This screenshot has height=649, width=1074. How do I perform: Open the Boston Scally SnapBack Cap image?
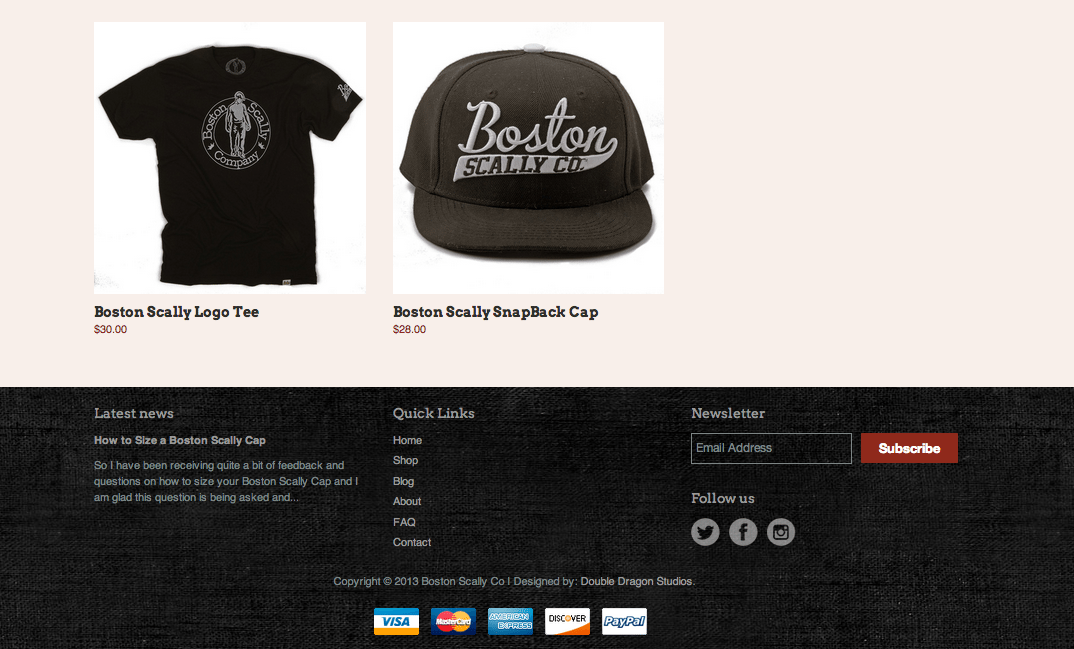pos(528,157)
